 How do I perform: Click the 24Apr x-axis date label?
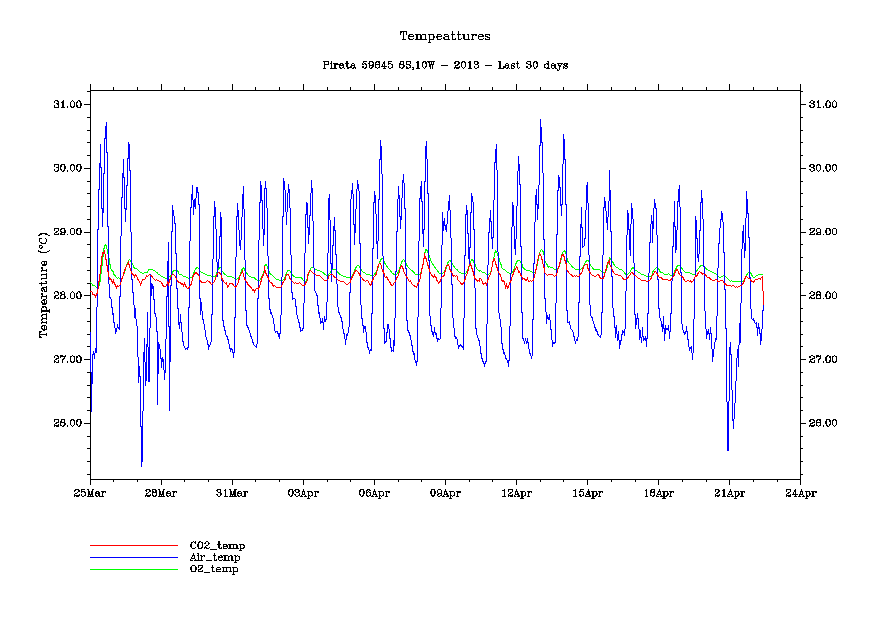pos(800,493)
